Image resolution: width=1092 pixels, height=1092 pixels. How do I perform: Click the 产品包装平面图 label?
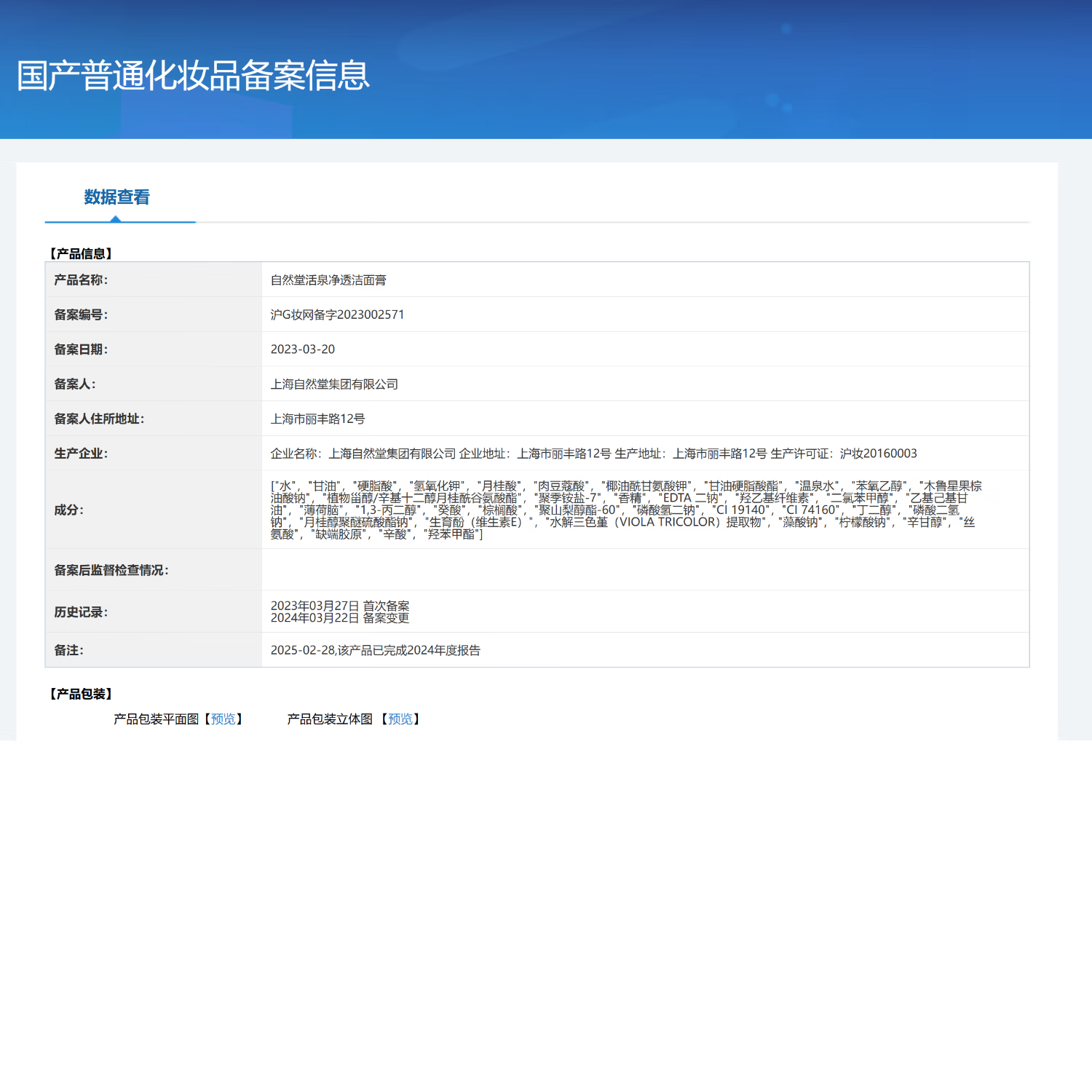[157, 719]
